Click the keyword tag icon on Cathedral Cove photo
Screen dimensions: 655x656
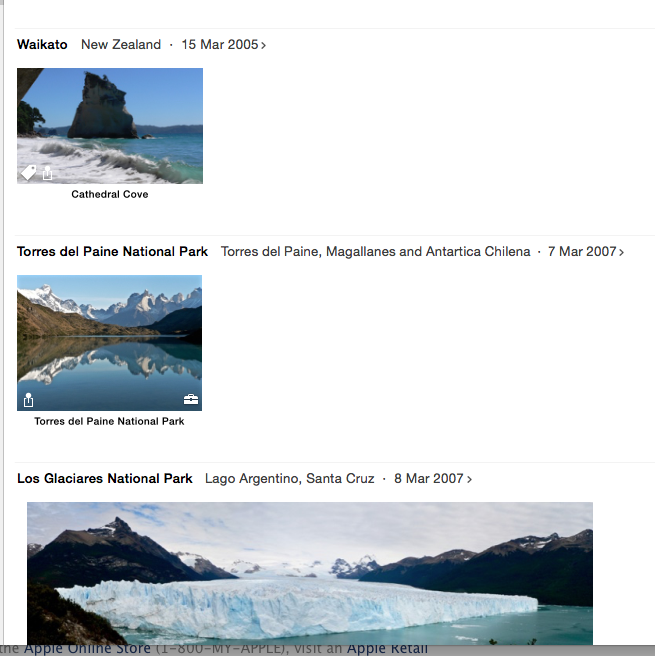28,172
